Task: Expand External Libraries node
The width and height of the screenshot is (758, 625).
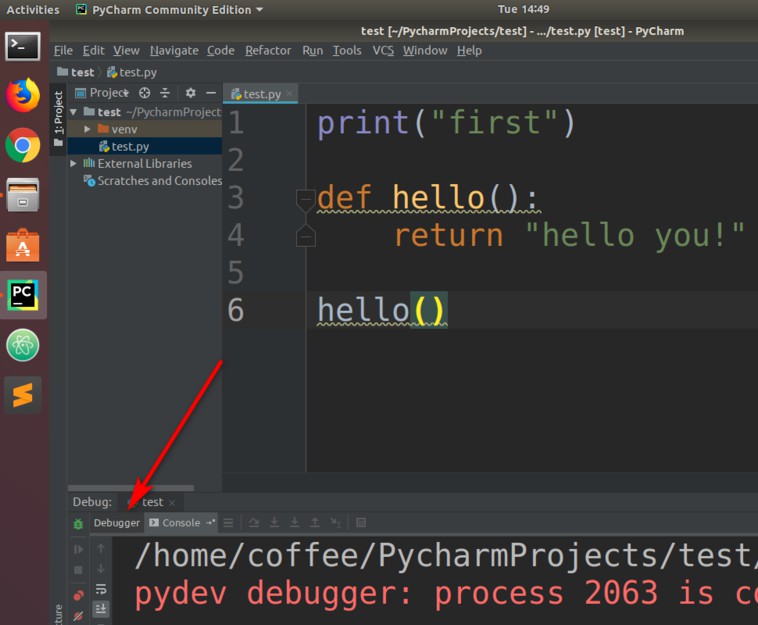Action: pyautogui.click(x=73, y=163)
